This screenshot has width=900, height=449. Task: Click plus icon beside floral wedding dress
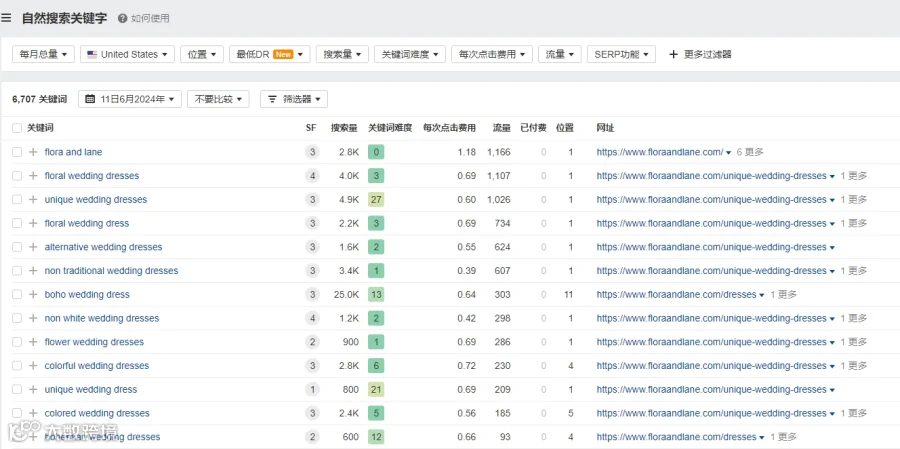pos(33,223)
